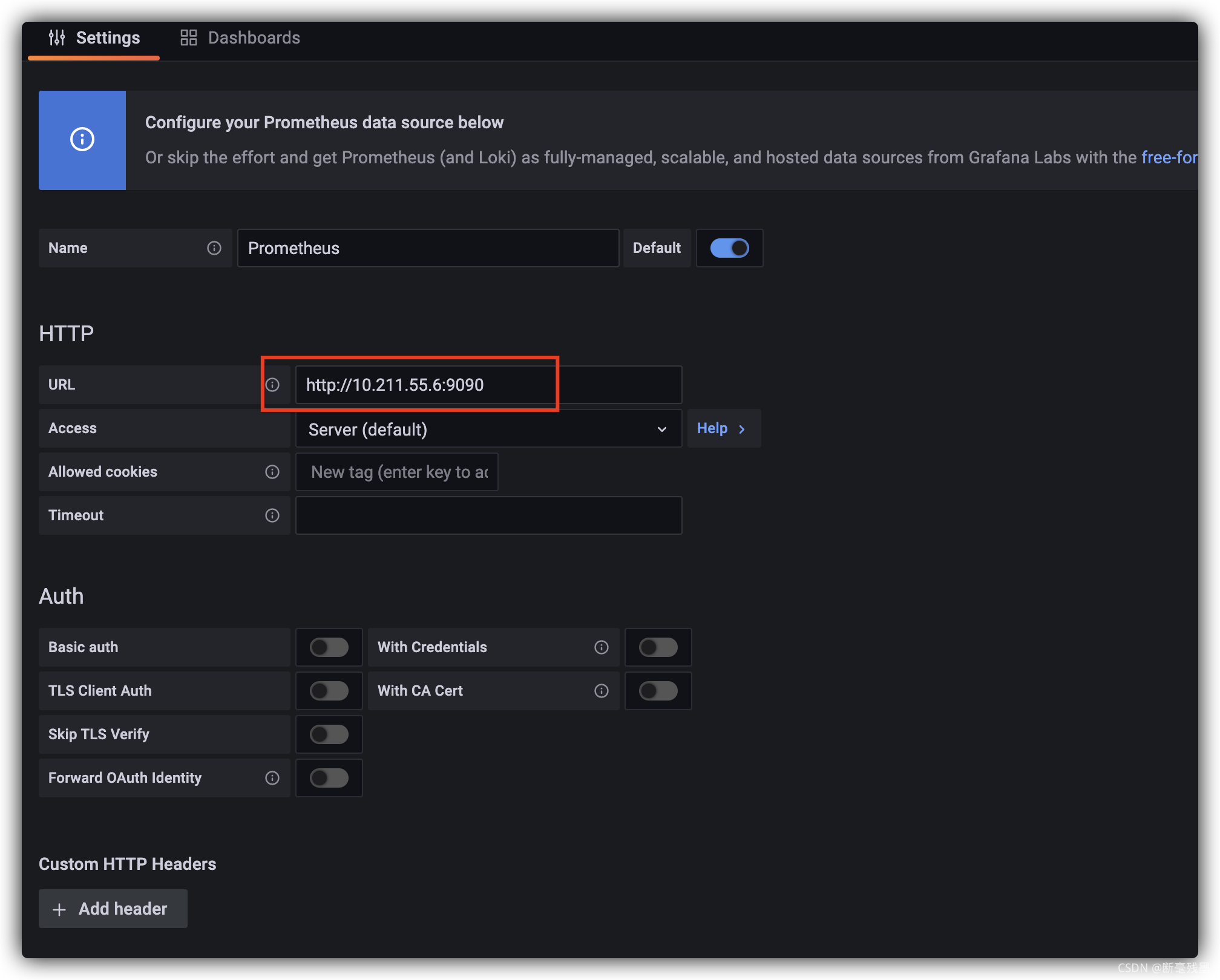
Task: Click the plus icon on Add header
Action: [x=59, y=909]
